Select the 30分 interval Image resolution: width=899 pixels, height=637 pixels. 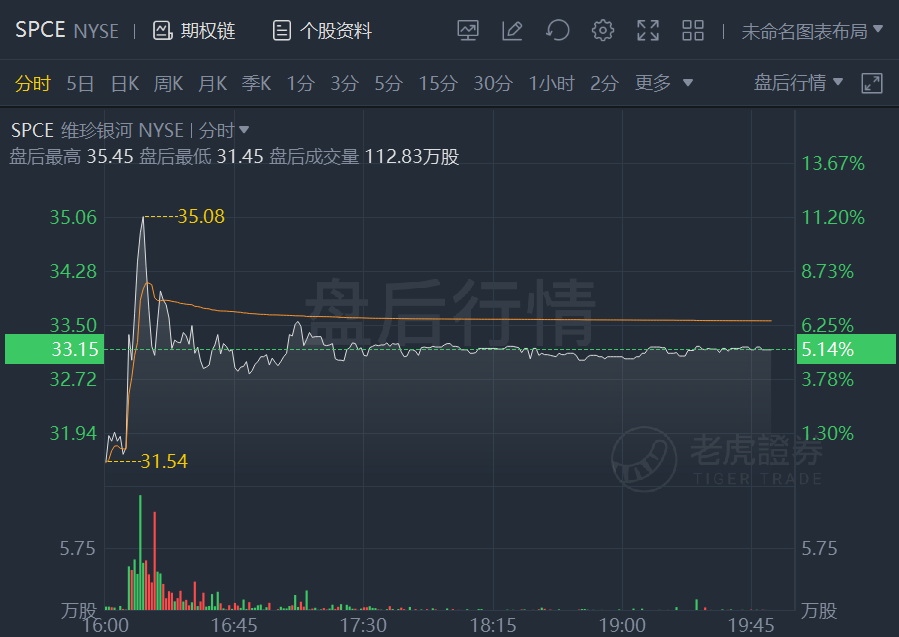tap(493, 84)
